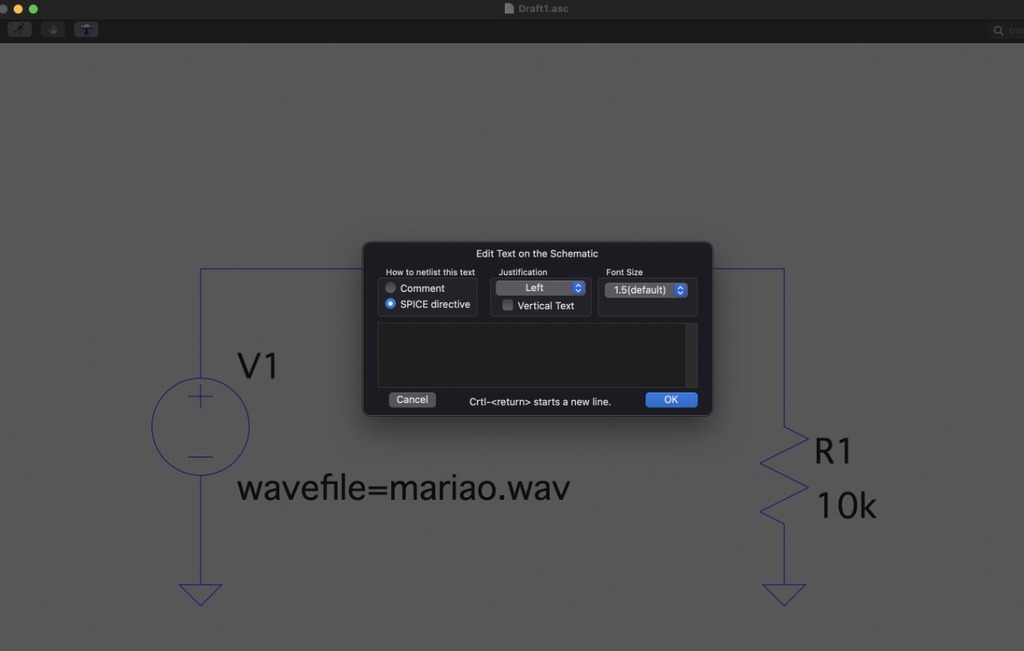Select the SPICE directive radio button
The image size is (1024, 651).
click(x=391, y=304)
